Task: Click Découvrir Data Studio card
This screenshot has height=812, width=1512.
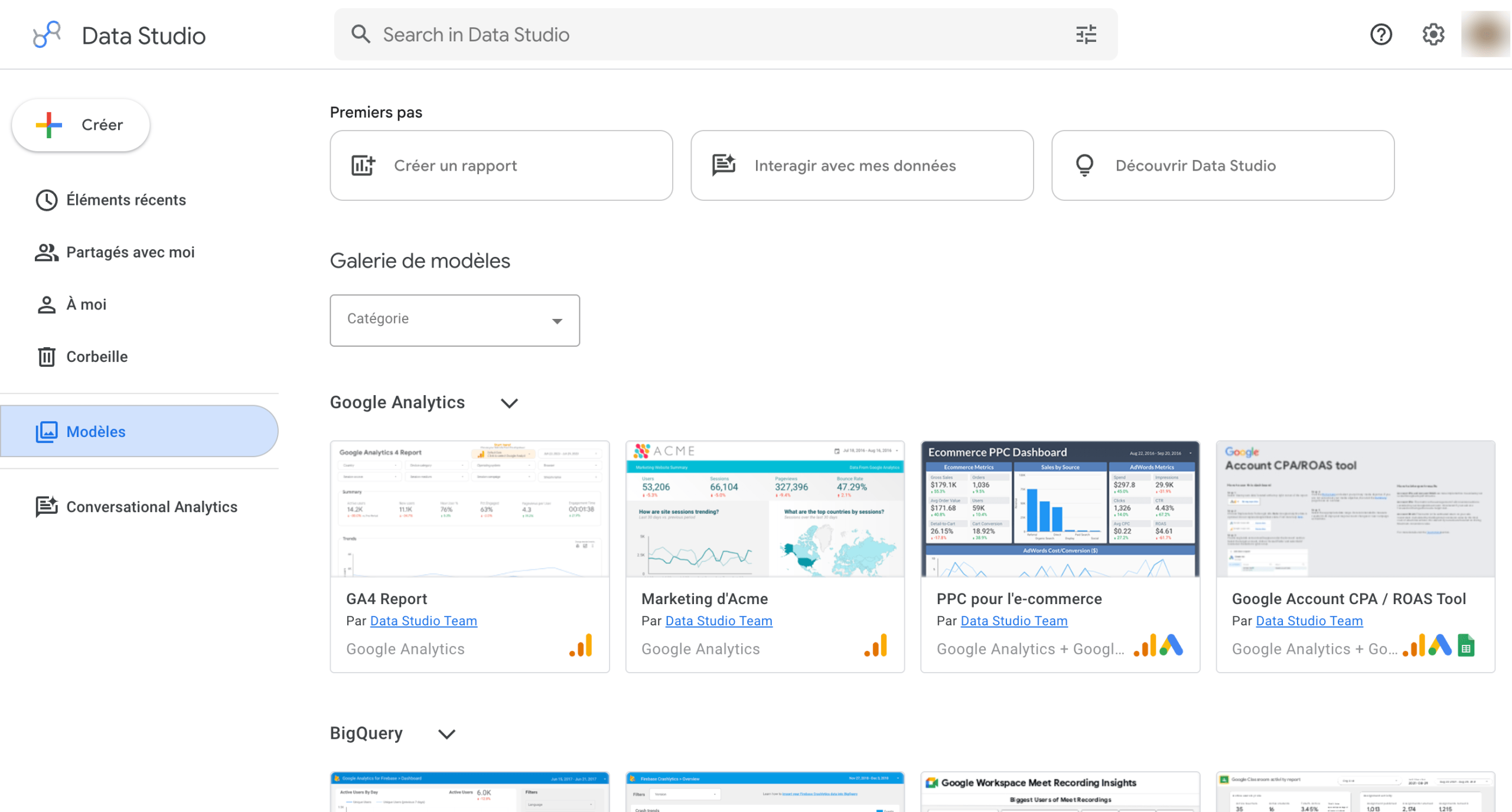Action: coord(1223,165)
